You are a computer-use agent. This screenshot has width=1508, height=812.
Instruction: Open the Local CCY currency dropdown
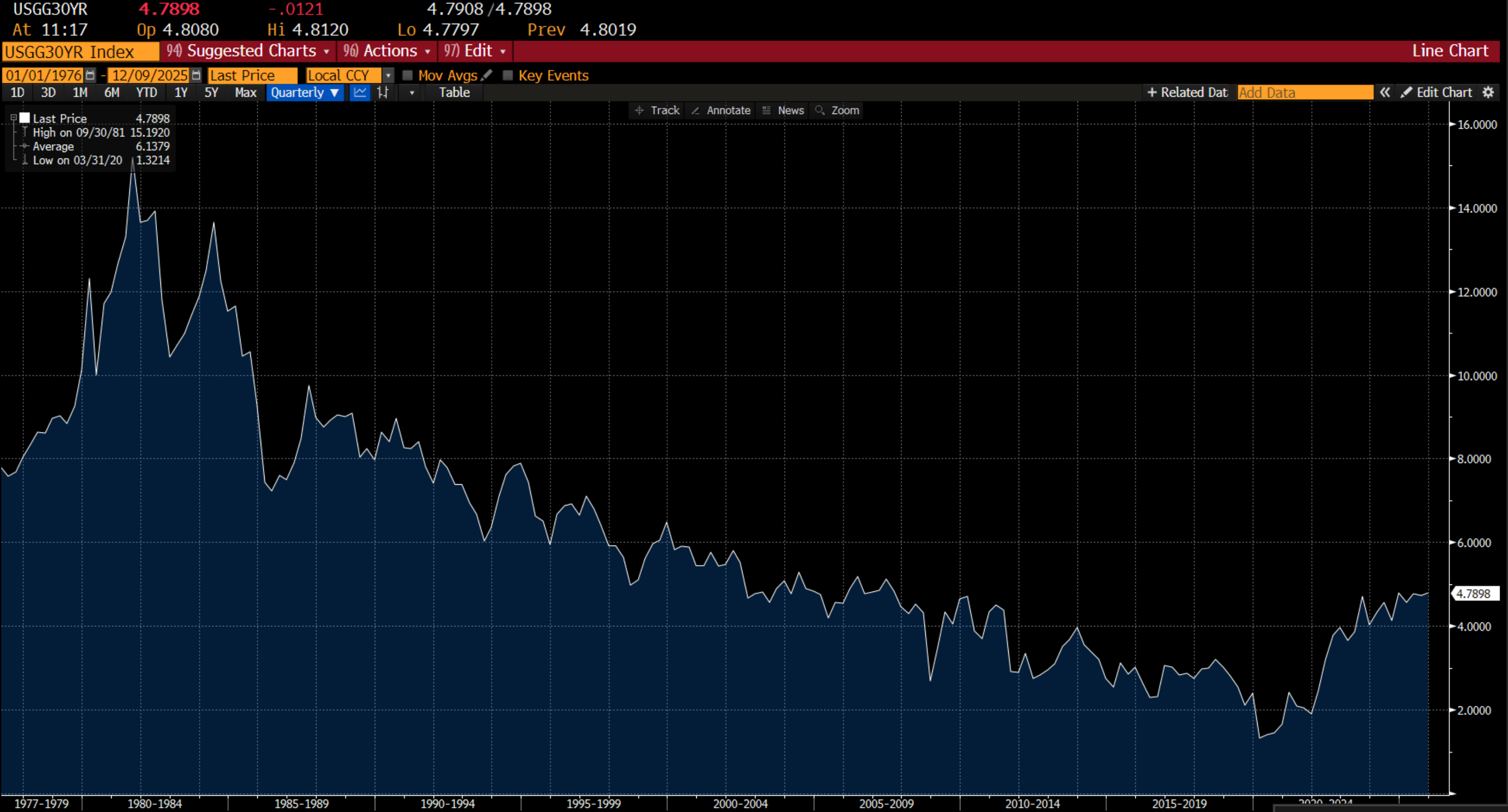388,76
